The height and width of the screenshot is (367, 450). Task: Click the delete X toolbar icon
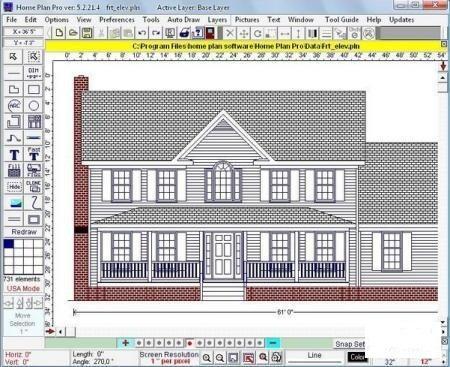point(230,33)
